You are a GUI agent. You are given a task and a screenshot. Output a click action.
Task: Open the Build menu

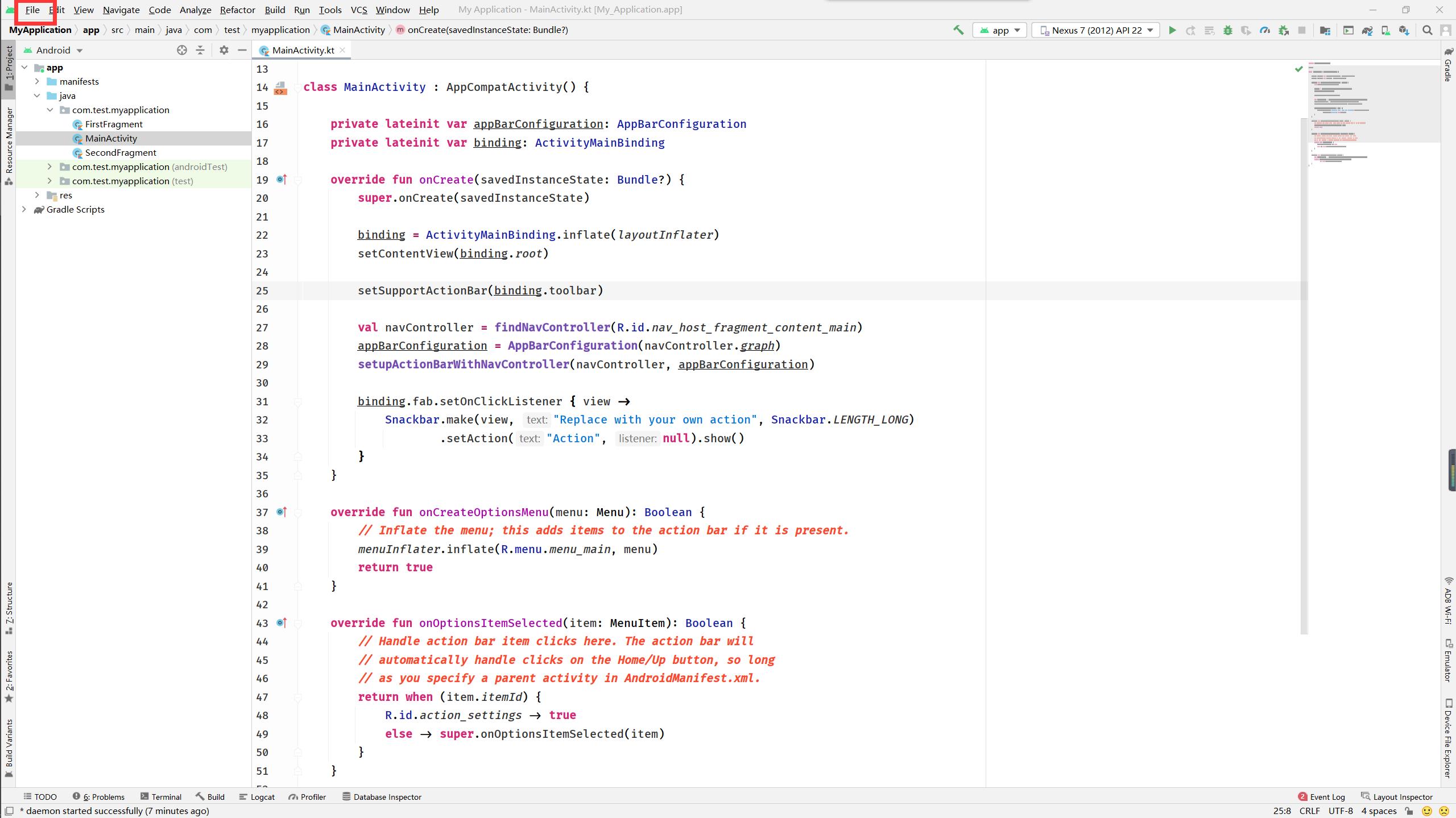(x=274, y=9)
